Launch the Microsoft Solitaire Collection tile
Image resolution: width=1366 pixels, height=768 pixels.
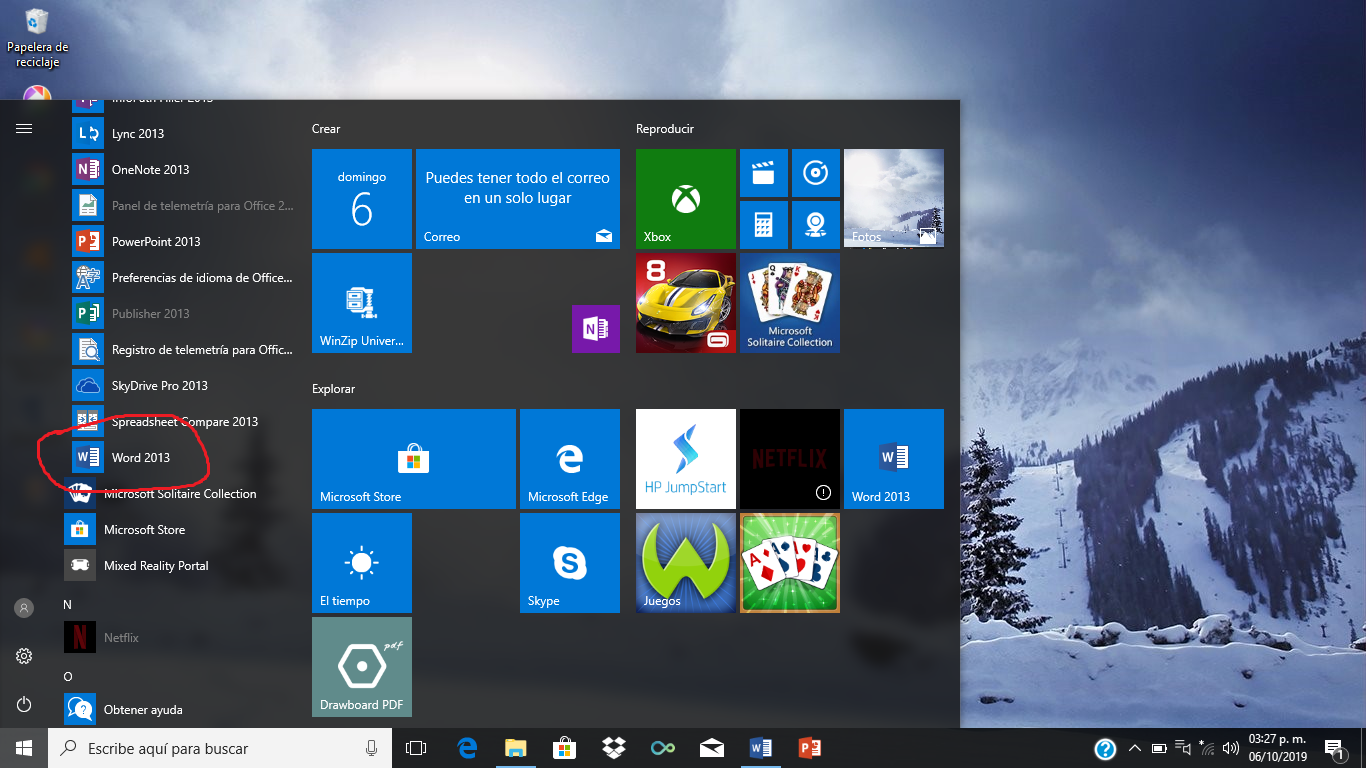click(789, 303)
